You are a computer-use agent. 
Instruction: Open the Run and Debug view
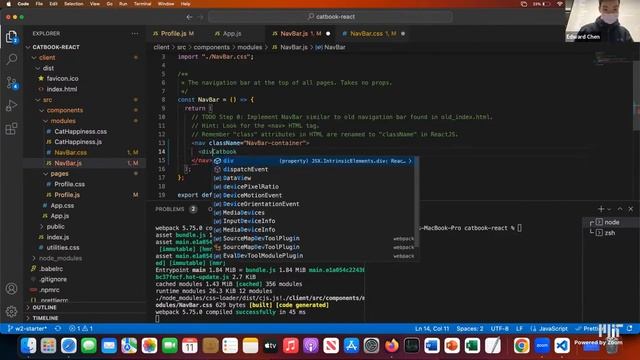(11, 106)
